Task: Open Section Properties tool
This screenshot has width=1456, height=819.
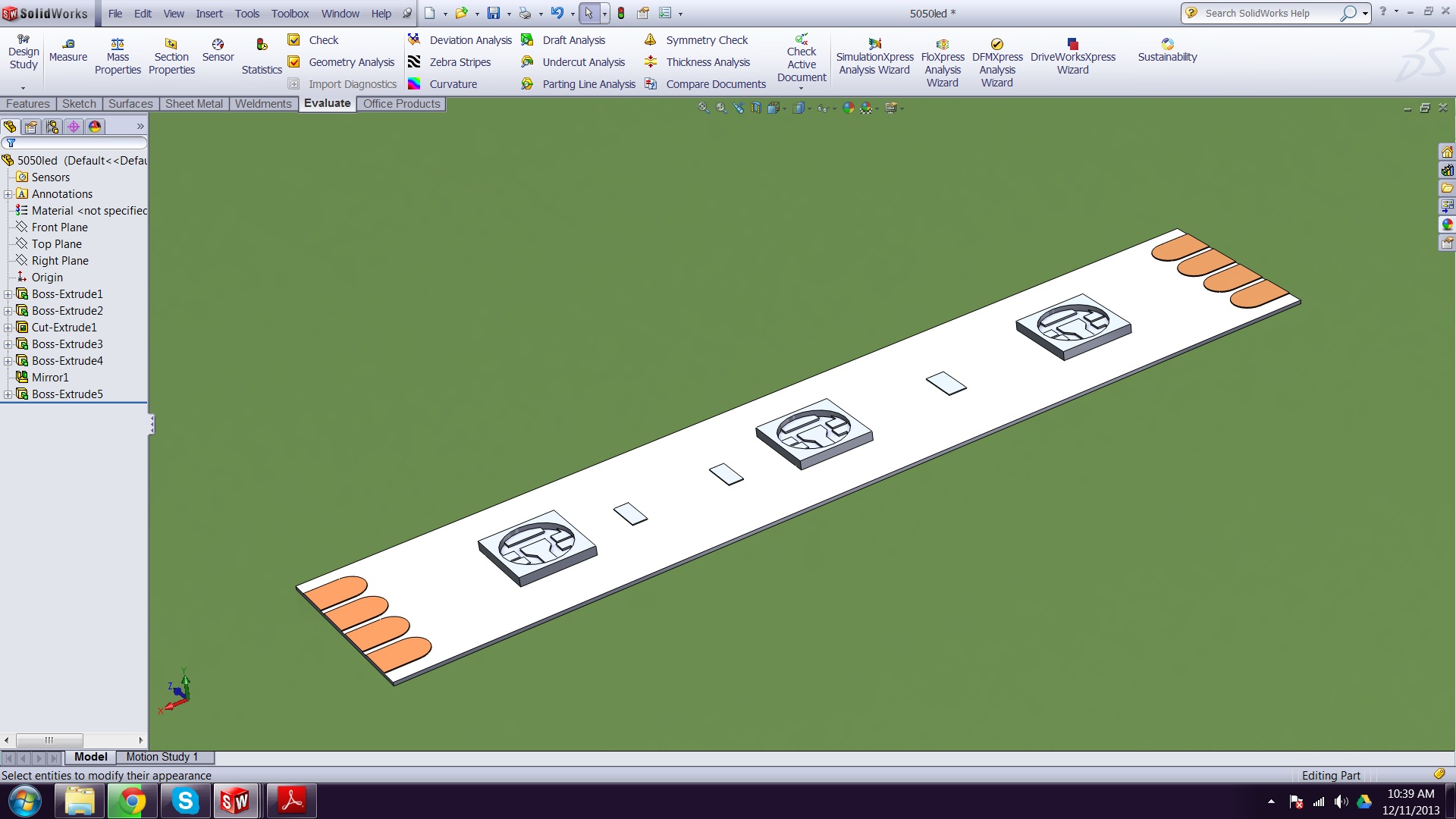Action: (x=171, y=56)
